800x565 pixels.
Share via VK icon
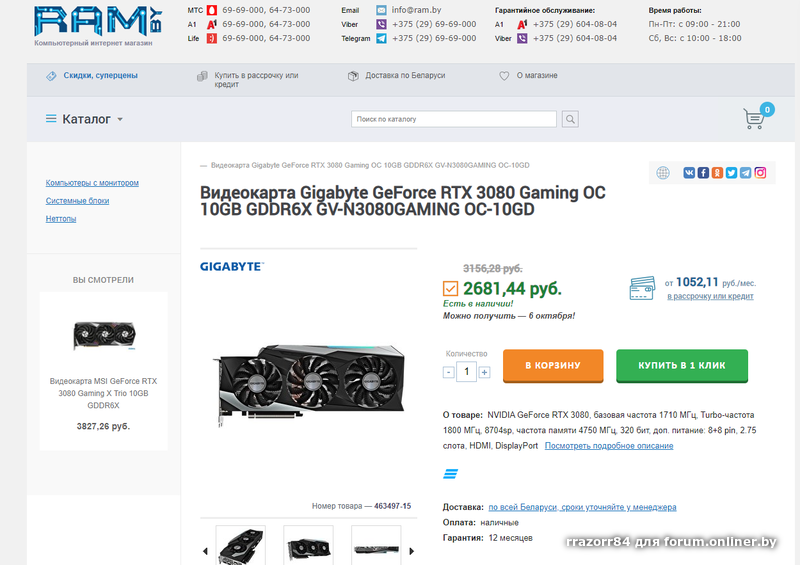pyautogui.click(x=689, y=173)
